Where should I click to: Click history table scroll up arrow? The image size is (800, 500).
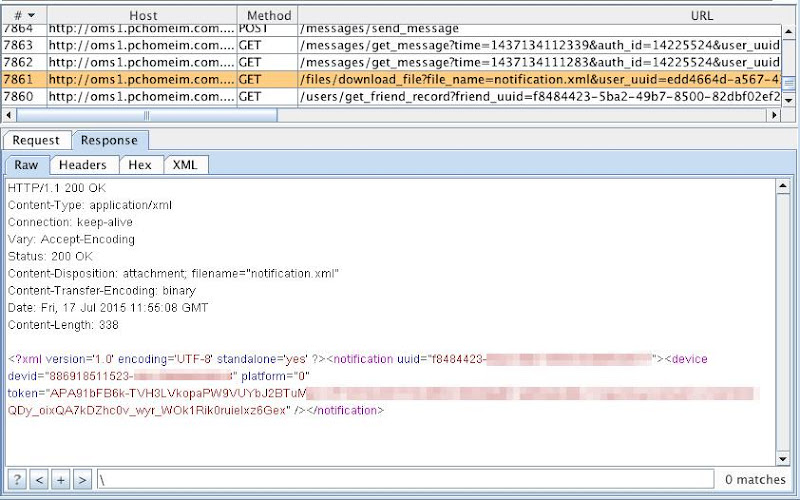pos(788,32)
